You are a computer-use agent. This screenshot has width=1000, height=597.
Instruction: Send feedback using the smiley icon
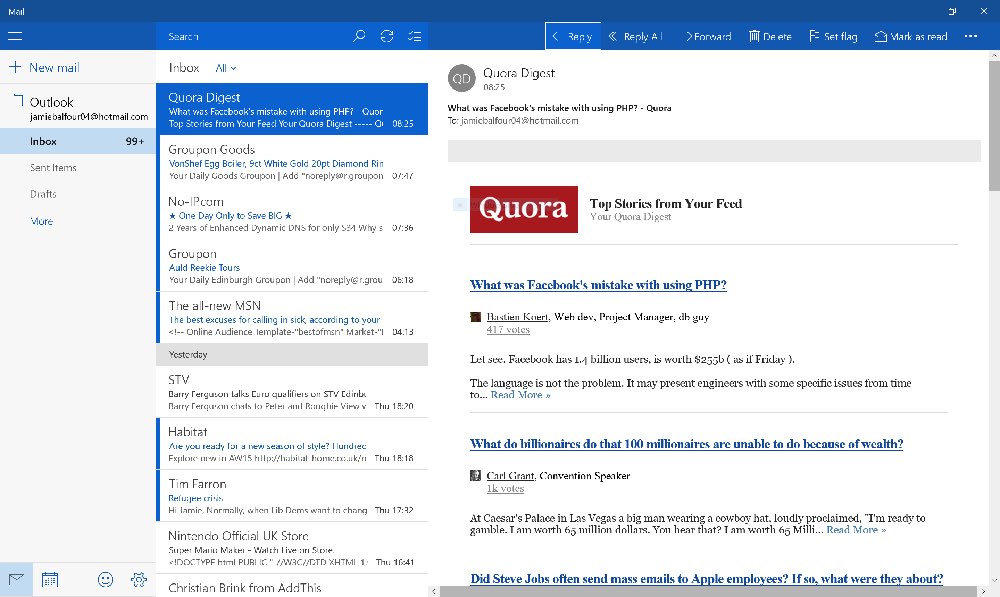[105, 579]
